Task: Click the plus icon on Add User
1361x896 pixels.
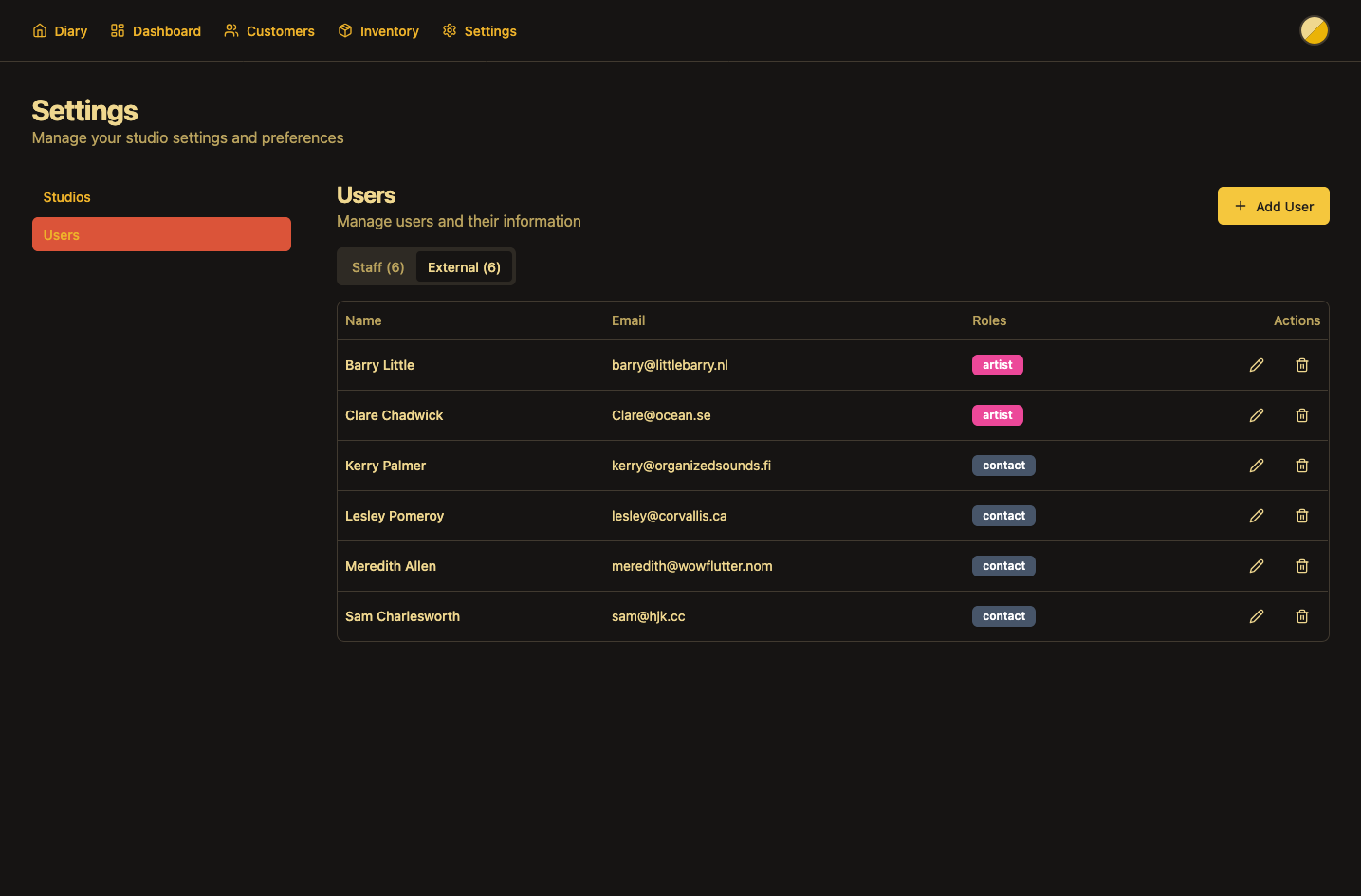Action: 1240,206
